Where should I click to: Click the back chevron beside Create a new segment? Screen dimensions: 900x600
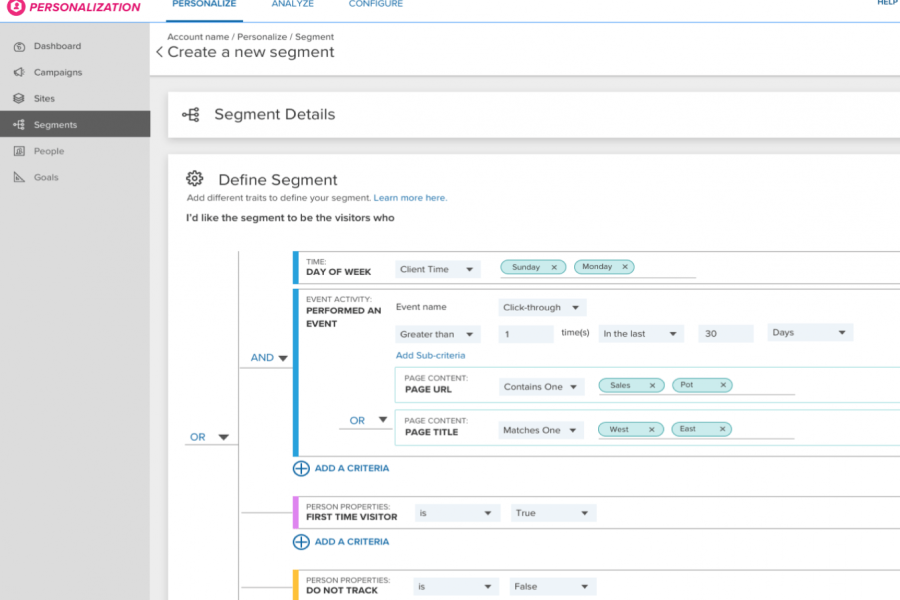(x=159, y=52)
